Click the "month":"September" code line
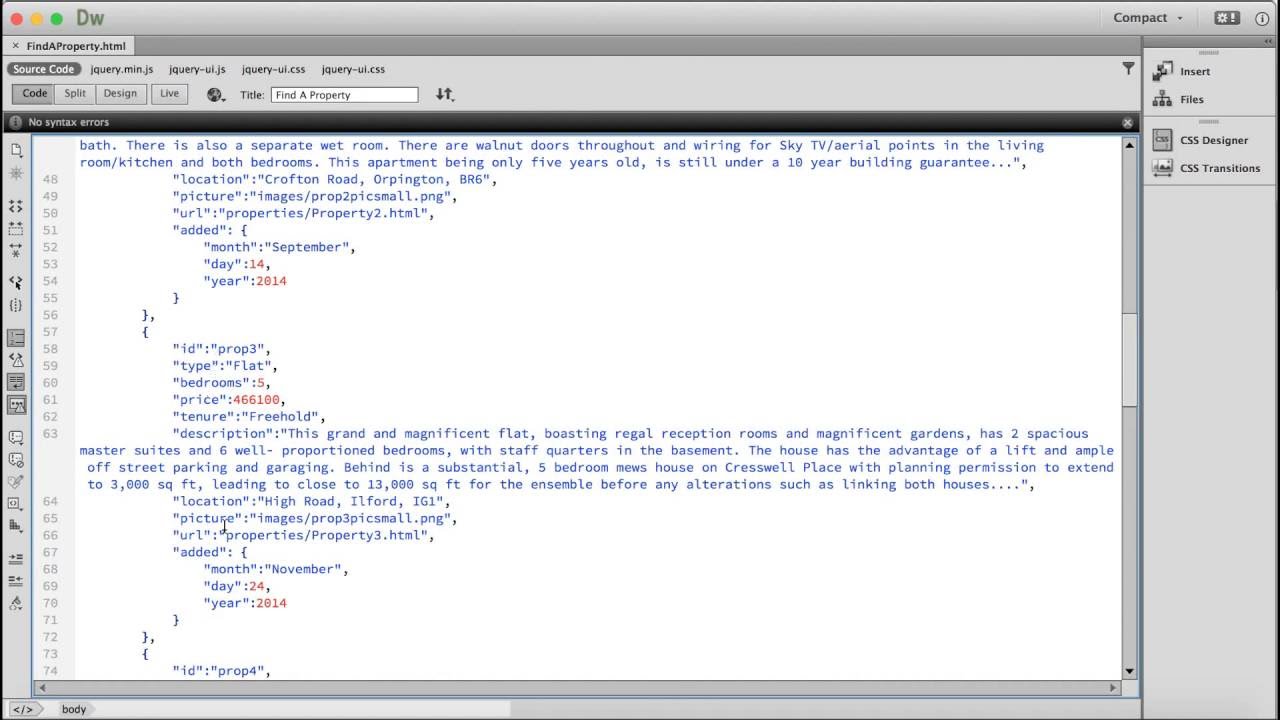 tap(279, 247)
